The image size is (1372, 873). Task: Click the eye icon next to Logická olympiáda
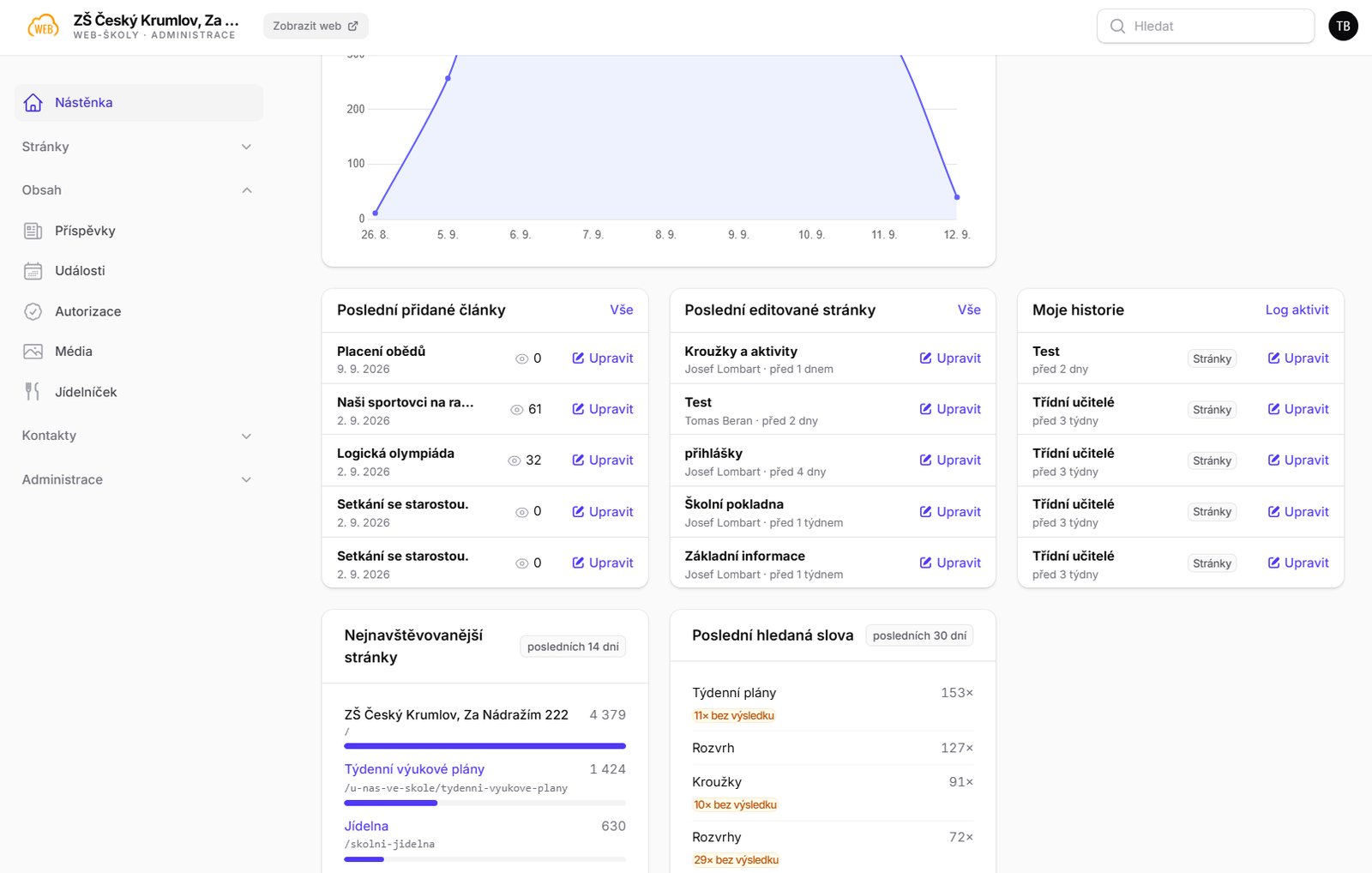514,461
